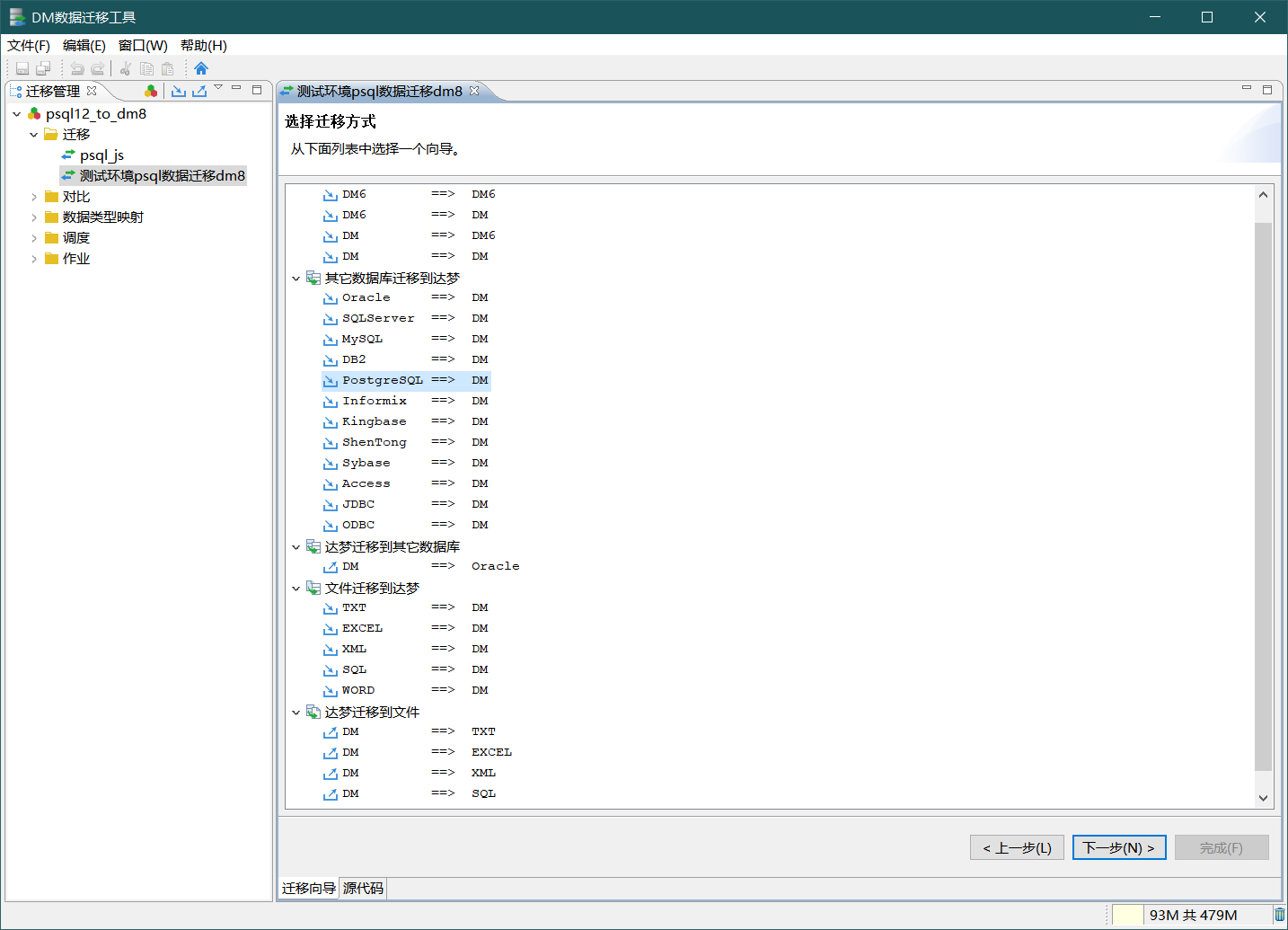Choose ShenTong ==> DM wizard
Screen dimensions: 1288x930
click(x=406, y=442)
